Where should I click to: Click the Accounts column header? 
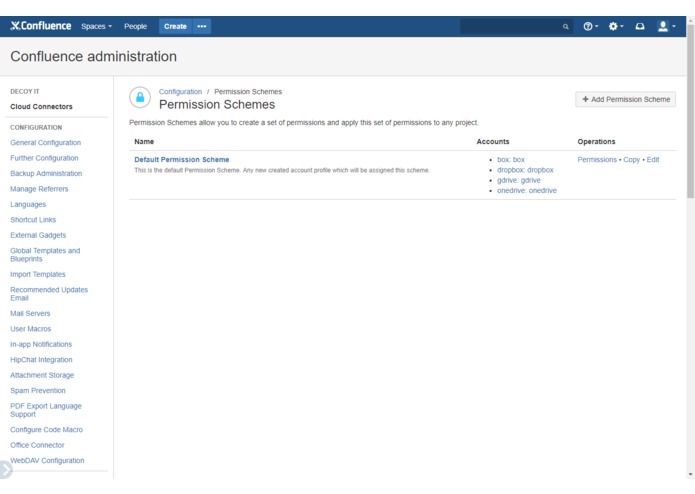coord(492,141)
